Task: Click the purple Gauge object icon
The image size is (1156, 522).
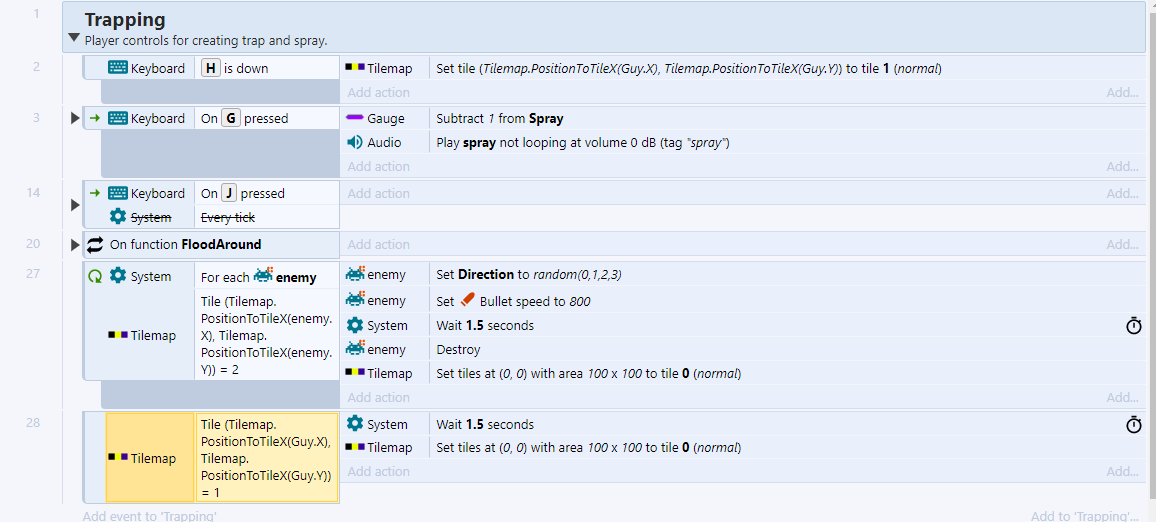Action: 355,118
